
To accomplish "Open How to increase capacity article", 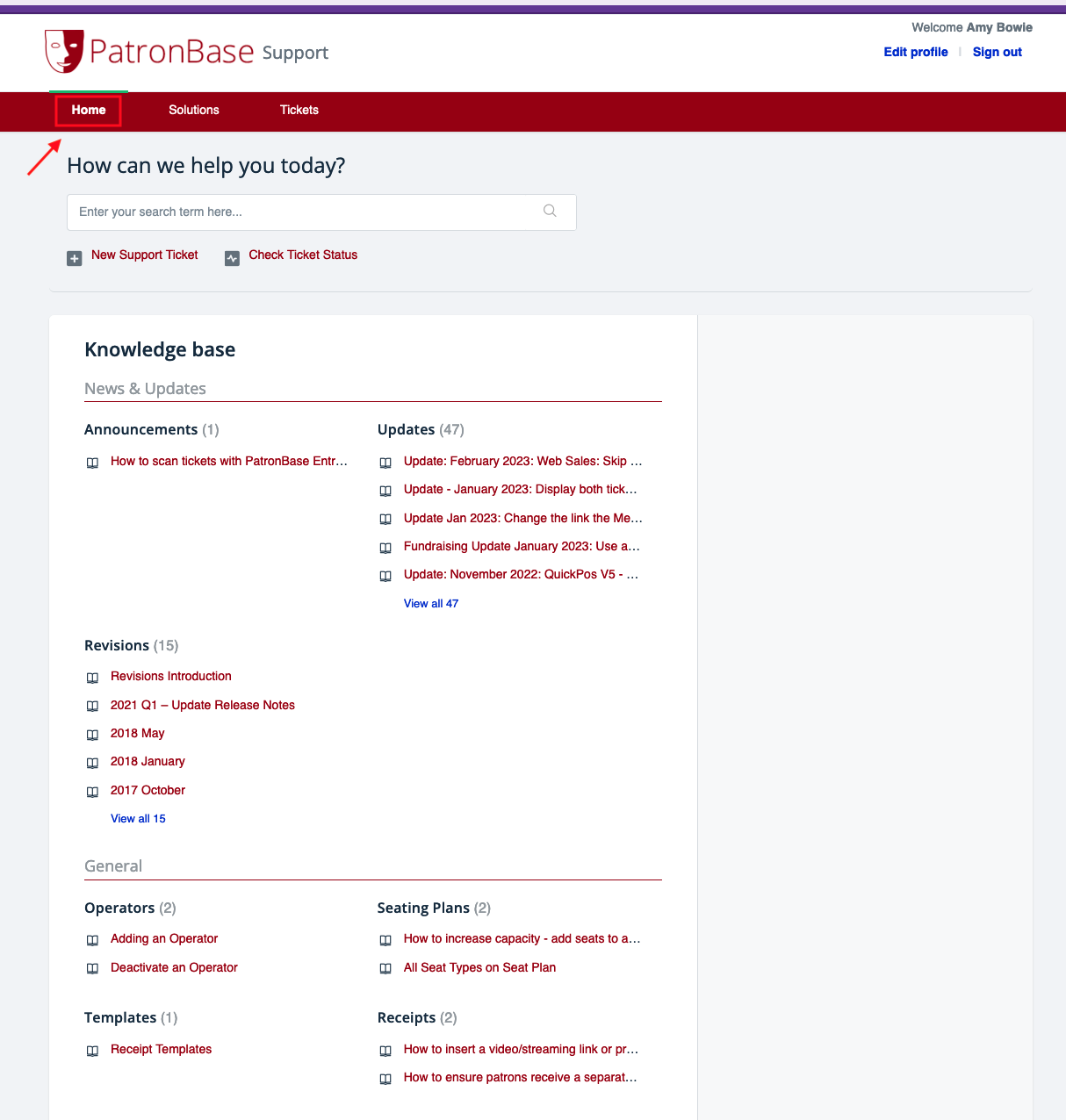I will coord(522,938).
